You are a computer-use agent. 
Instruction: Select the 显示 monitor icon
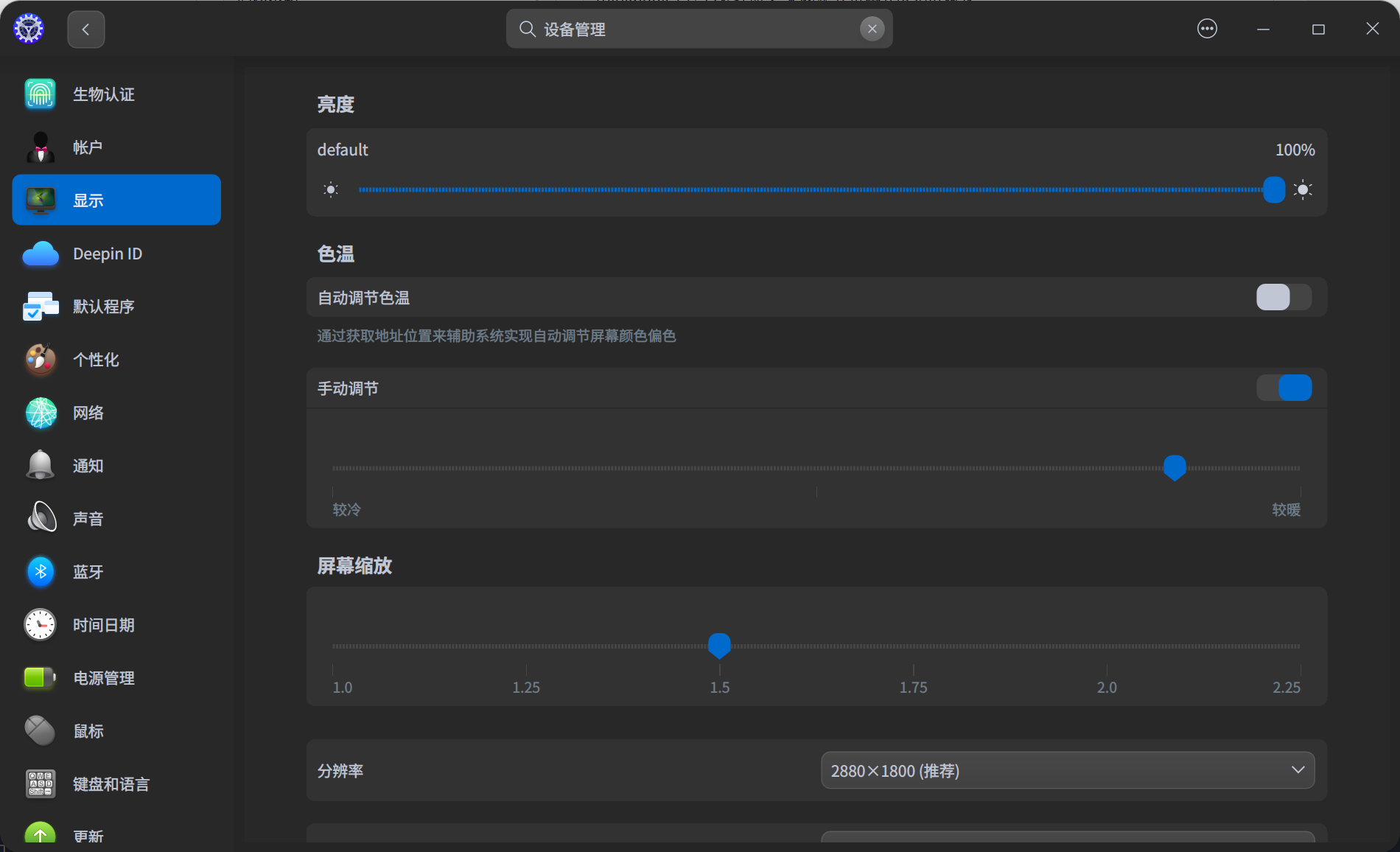(40, 200)
